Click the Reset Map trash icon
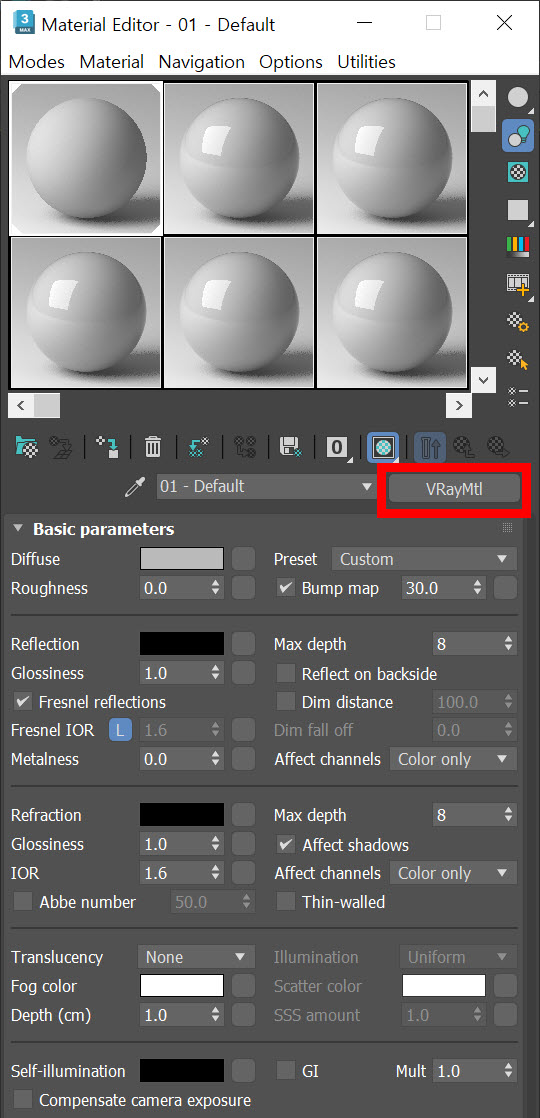The height and width of the screenshot is (1118, 540). coord(153,447)
